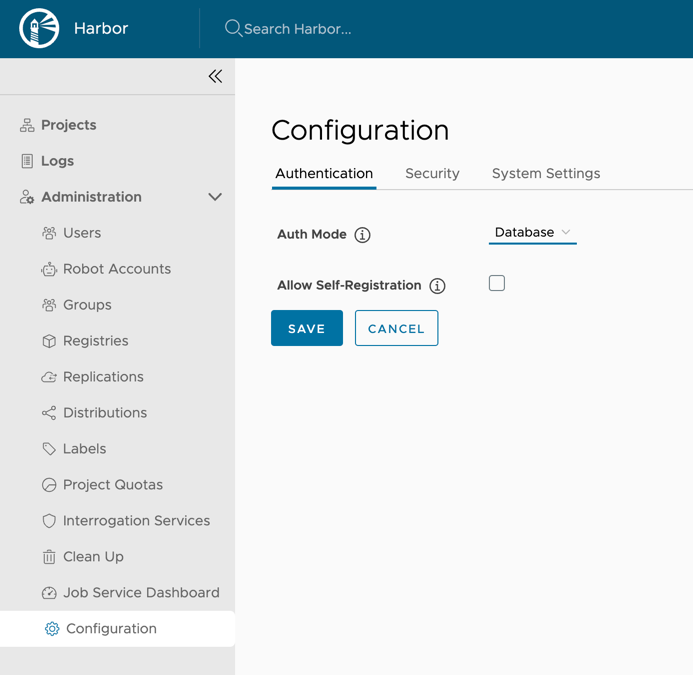Click the Registries cube icon
693x675 pixels.
tap(49, 341)
